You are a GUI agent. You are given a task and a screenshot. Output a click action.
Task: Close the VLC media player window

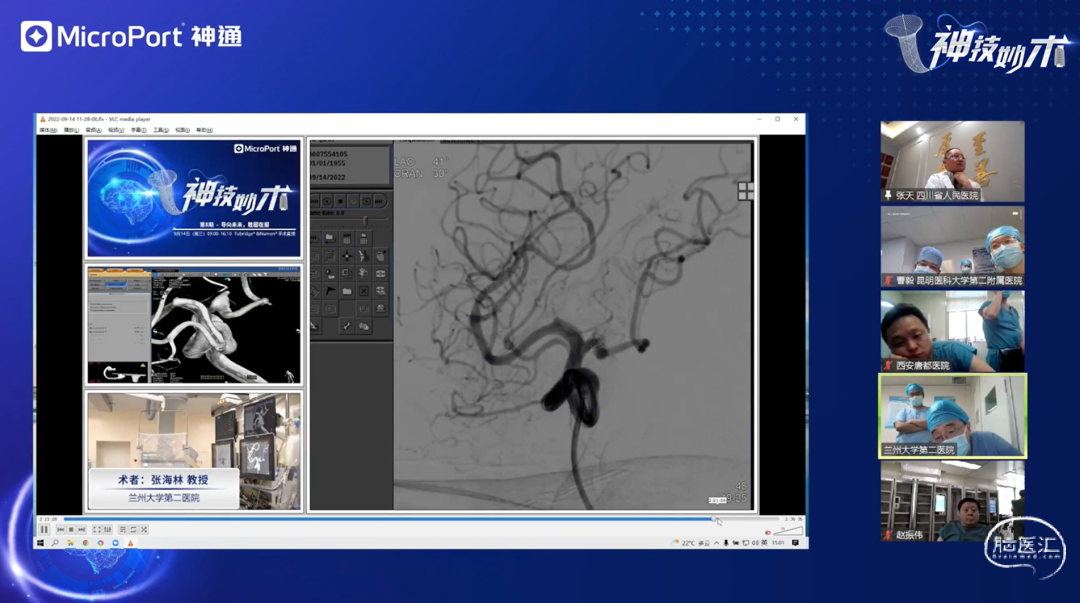[x=796, y=119]
